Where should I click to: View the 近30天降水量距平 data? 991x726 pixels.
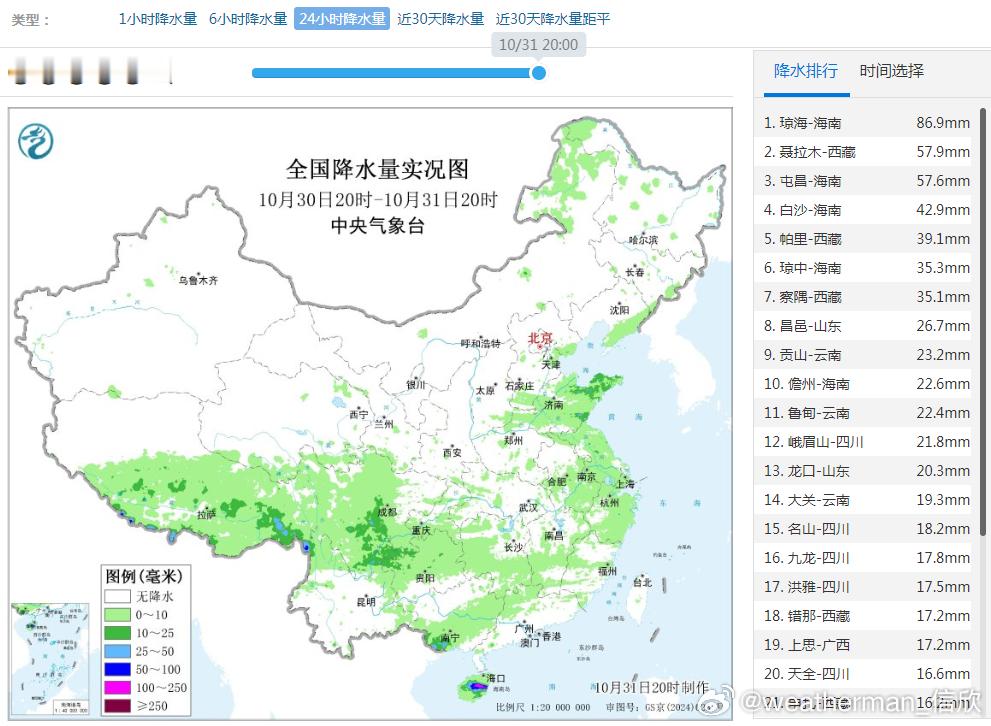pos(553,18)
